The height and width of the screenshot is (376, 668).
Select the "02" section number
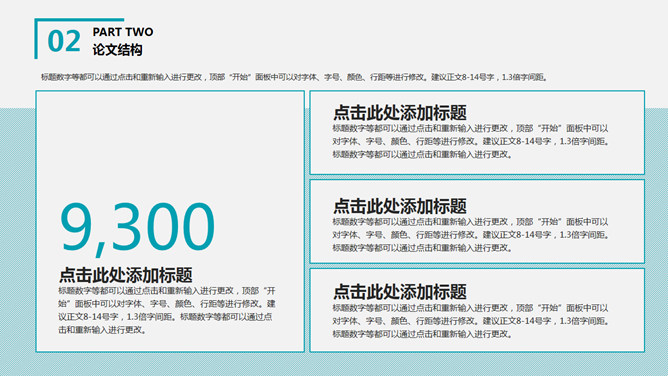[x=64, y=41]
